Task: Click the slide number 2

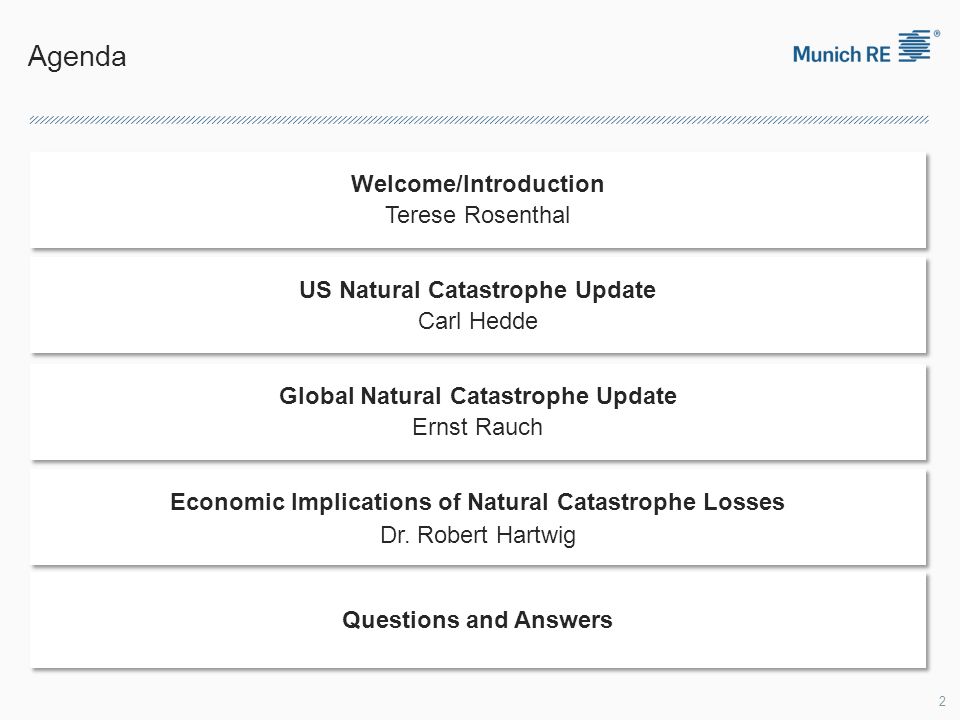Action: point(942,701)
